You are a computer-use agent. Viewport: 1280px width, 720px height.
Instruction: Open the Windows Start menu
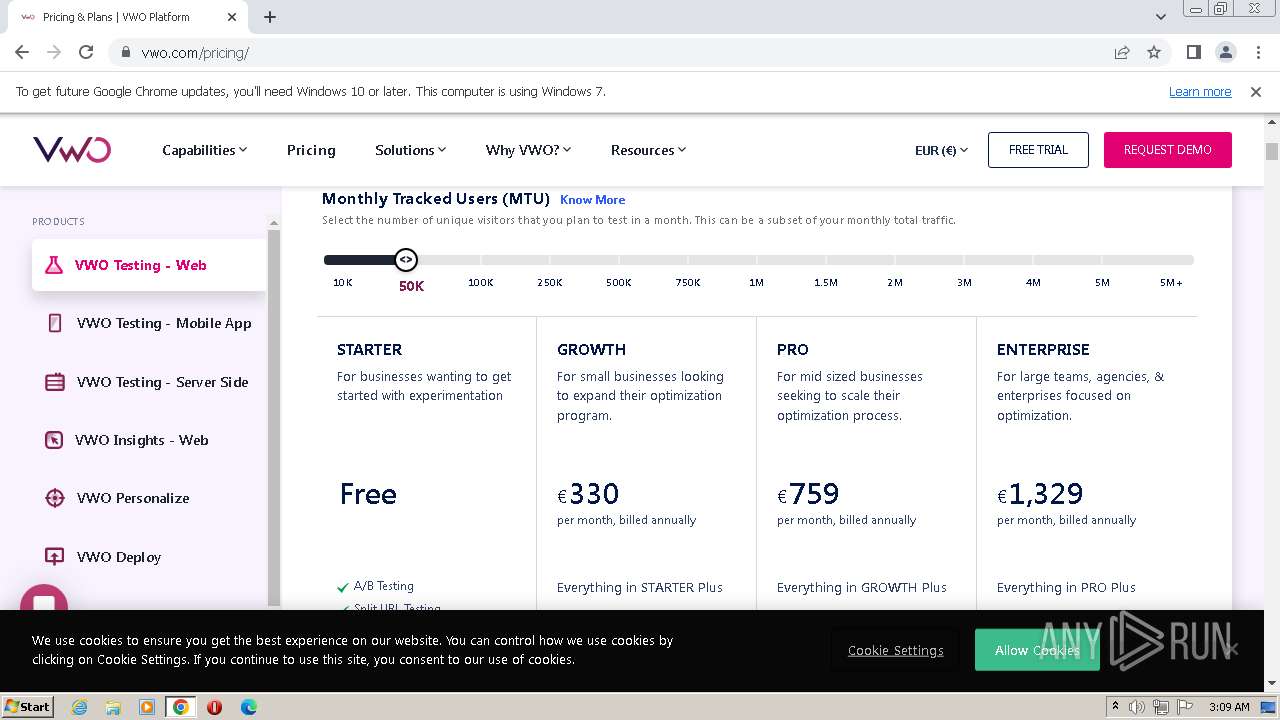[28, 707]
